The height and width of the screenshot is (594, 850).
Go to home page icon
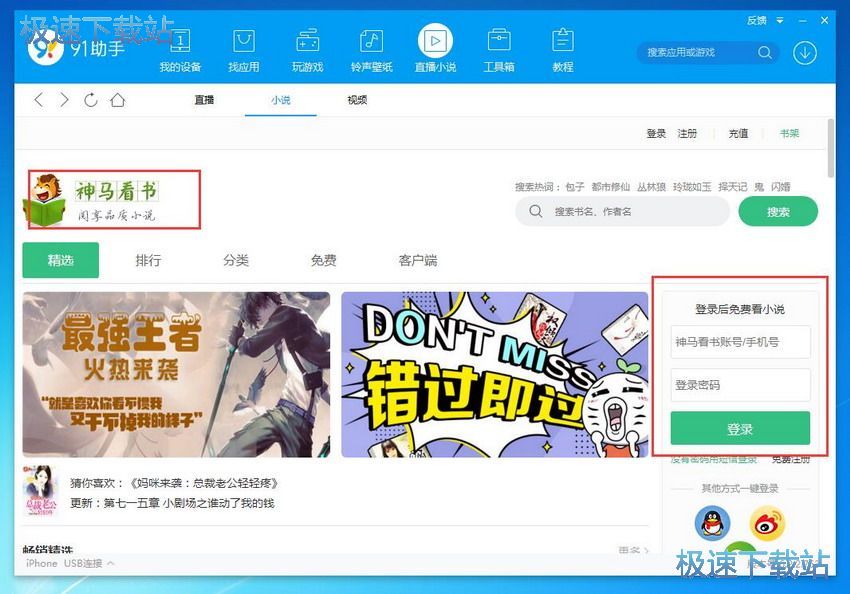[118, 100]
